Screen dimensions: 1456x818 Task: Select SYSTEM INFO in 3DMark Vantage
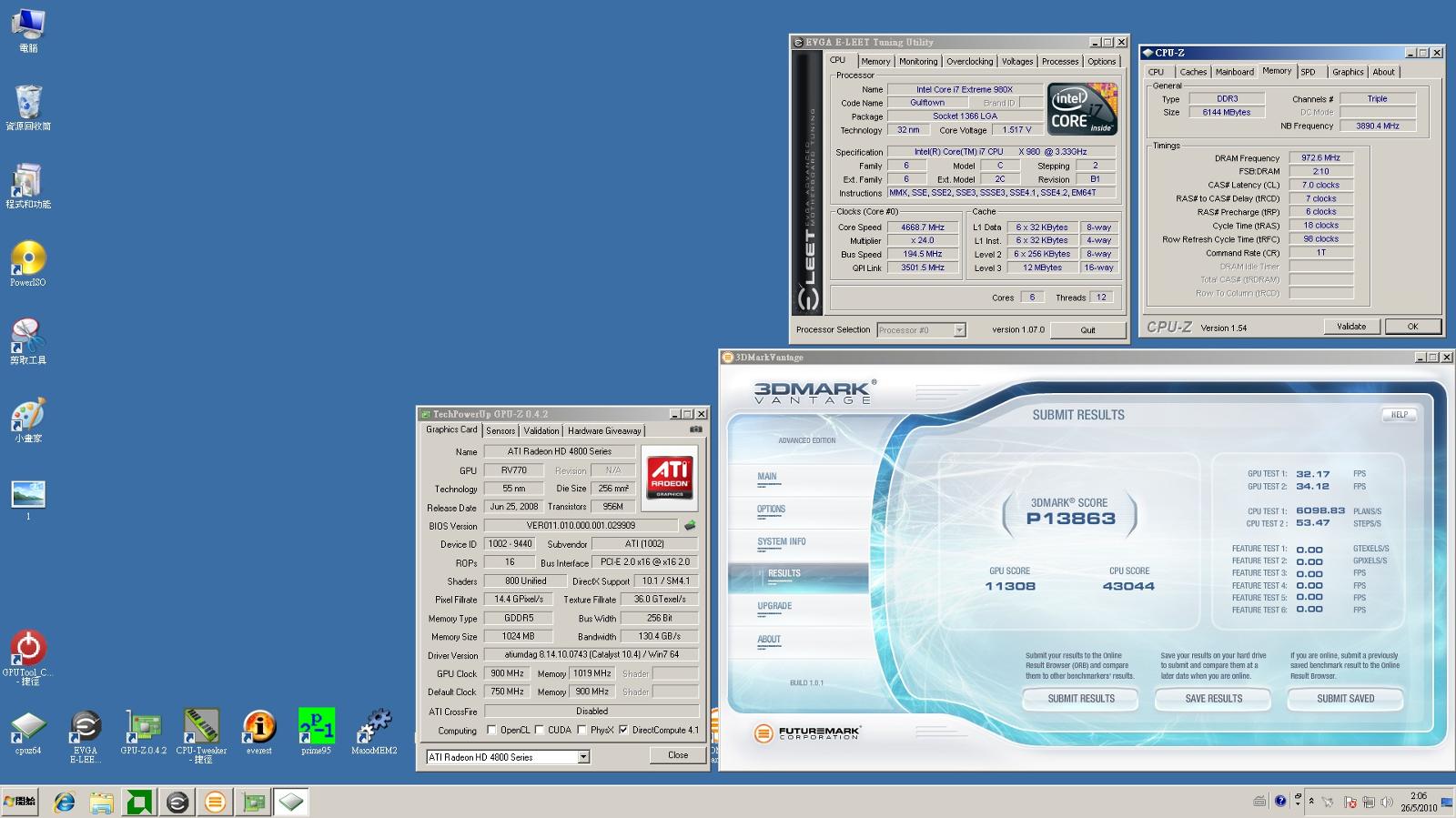(782, 541)
